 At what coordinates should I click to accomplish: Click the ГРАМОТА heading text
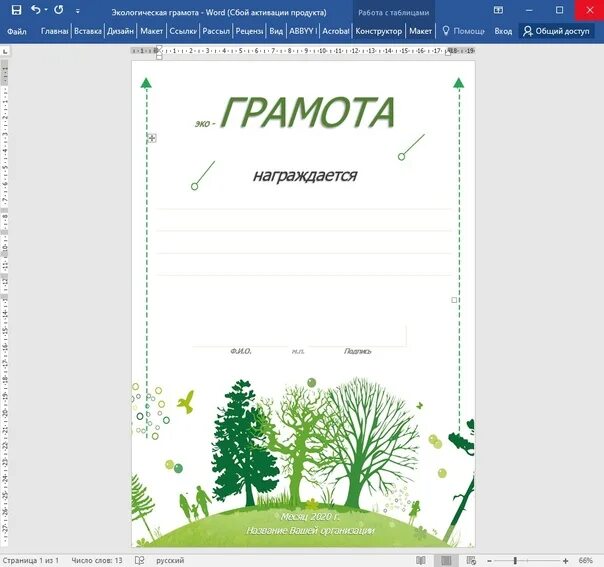pos(308,112)
